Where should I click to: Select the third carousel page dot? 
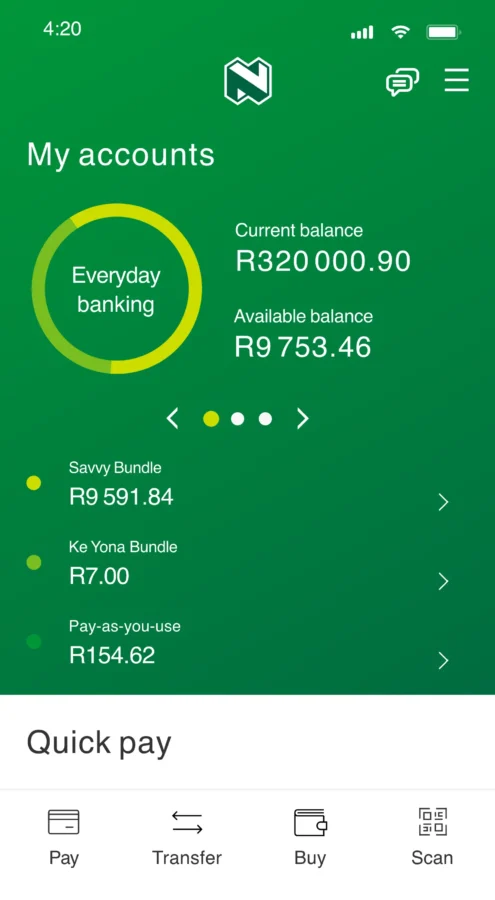tap(265, 419)
